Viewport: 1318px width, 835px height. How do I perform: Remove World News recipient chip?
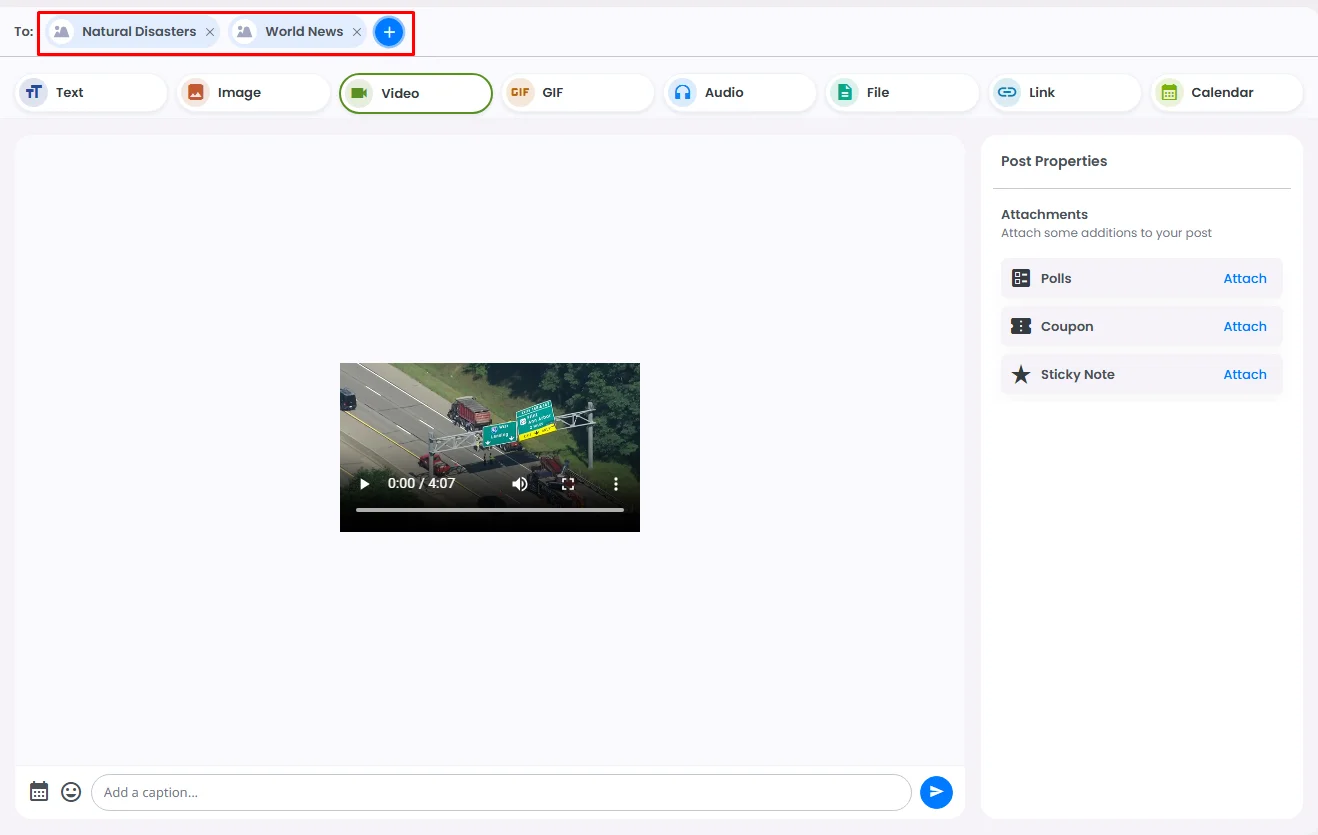point(357,32)
